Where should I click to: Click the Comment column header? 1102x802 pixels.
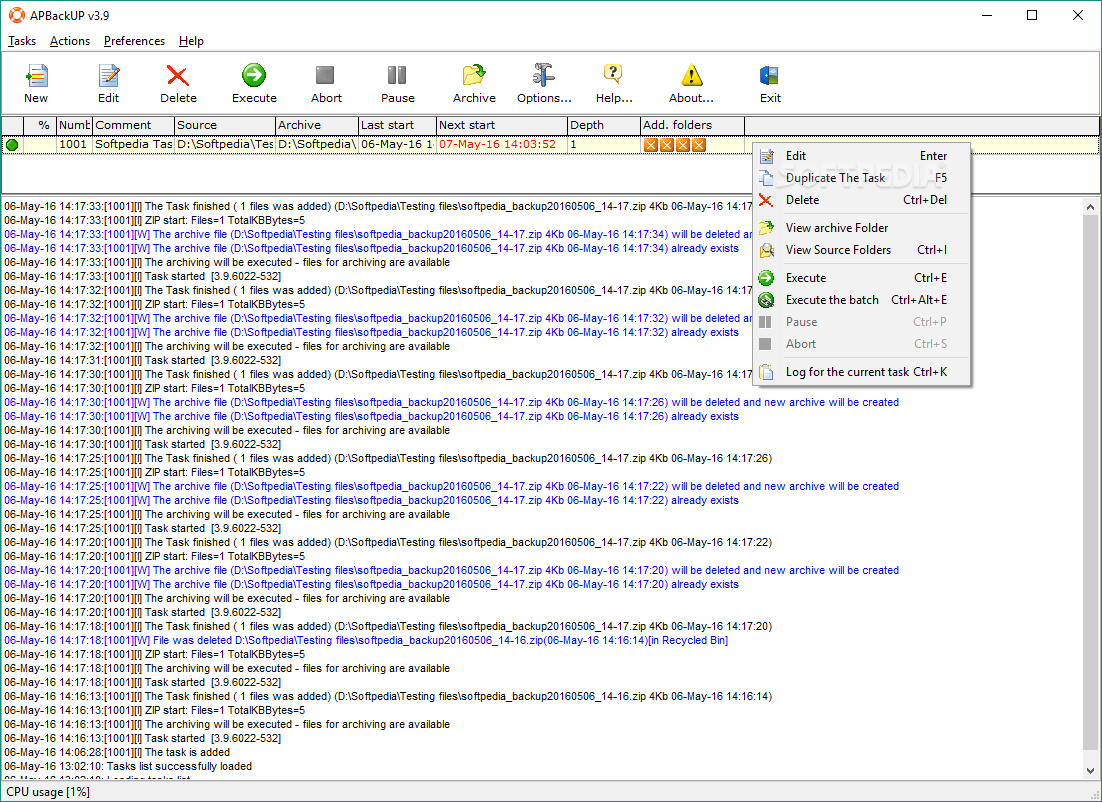134,125
